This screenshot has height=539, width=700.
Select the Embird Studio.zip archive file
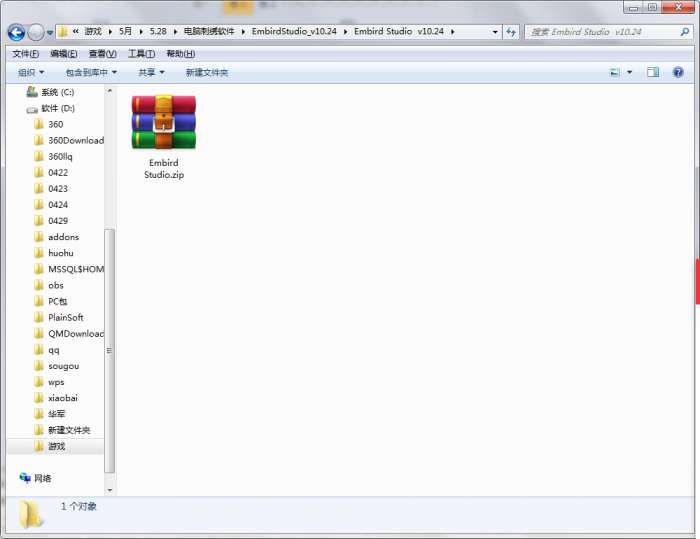pyautogui.click(x=164, y=137)
